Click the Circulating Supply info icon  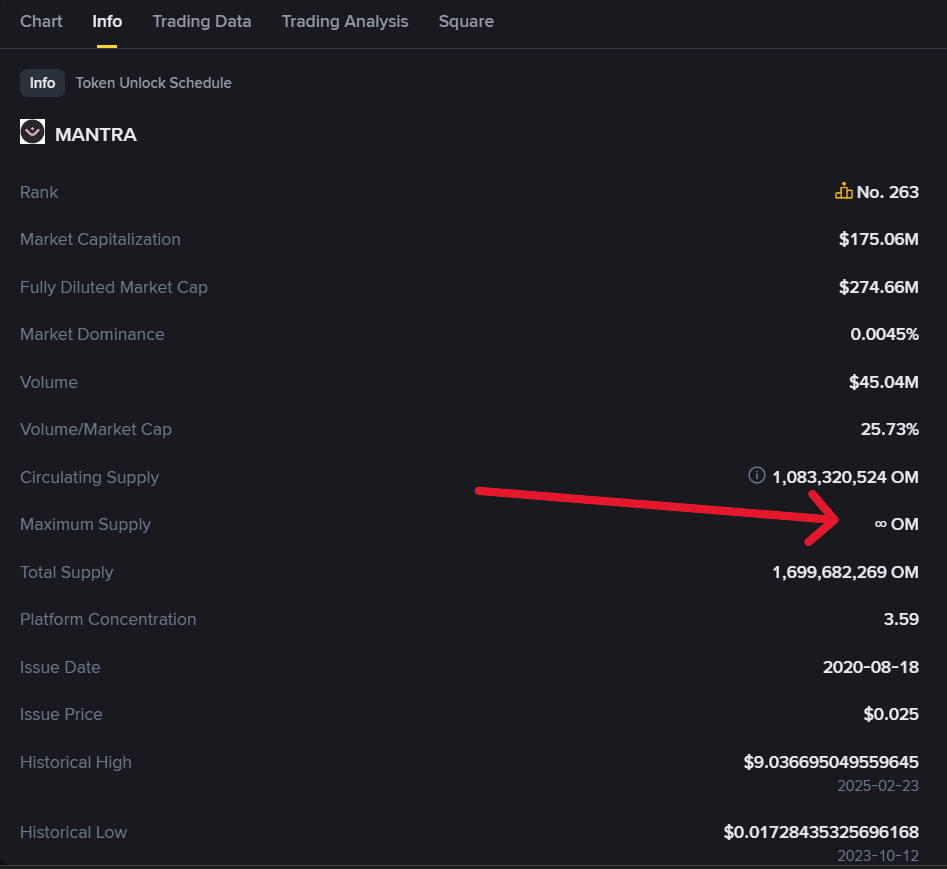tap(757, 476)
